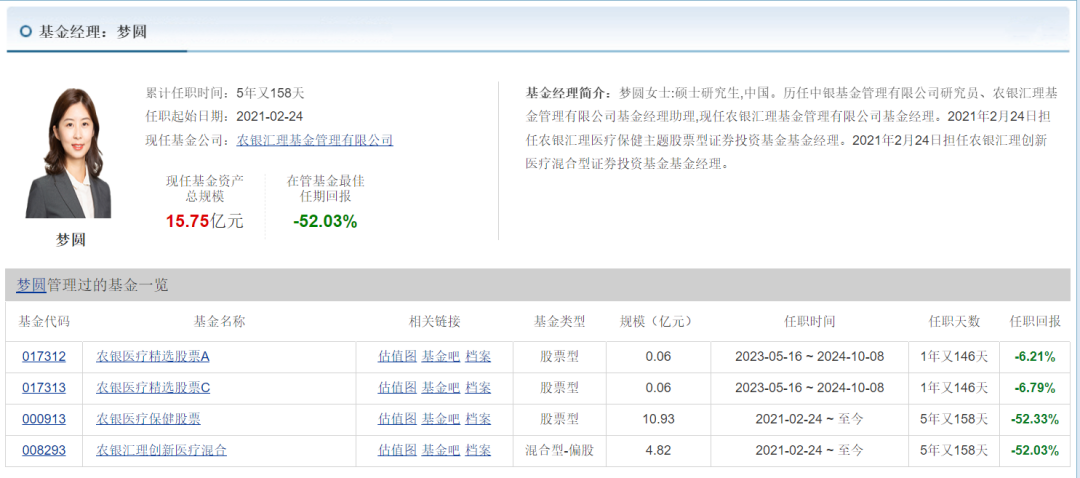Select the -52.33% return value
This screenshot has width=1080, height=478.
(x=1035, y=419)
